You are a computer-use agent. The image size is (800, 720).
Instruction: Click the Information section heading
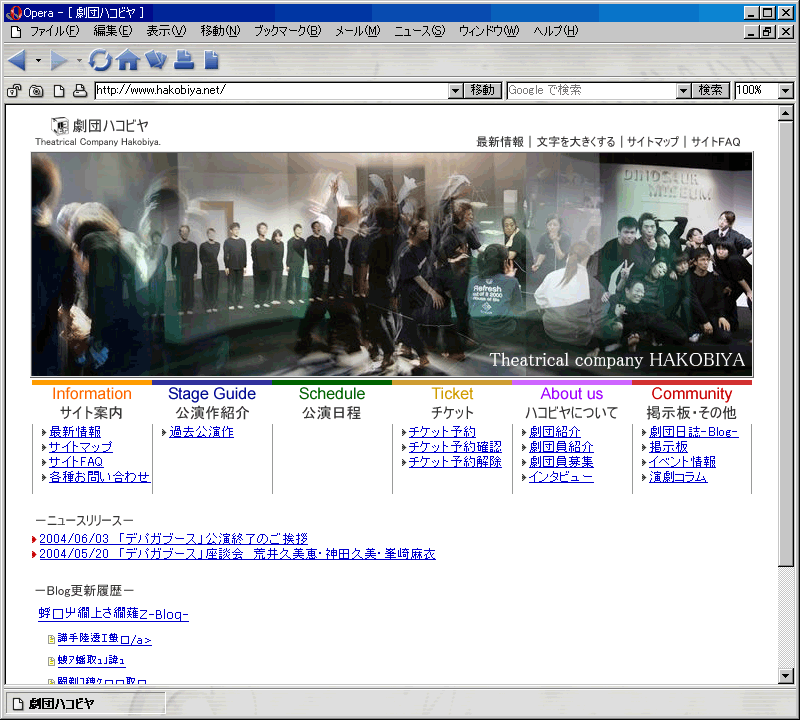92,393
